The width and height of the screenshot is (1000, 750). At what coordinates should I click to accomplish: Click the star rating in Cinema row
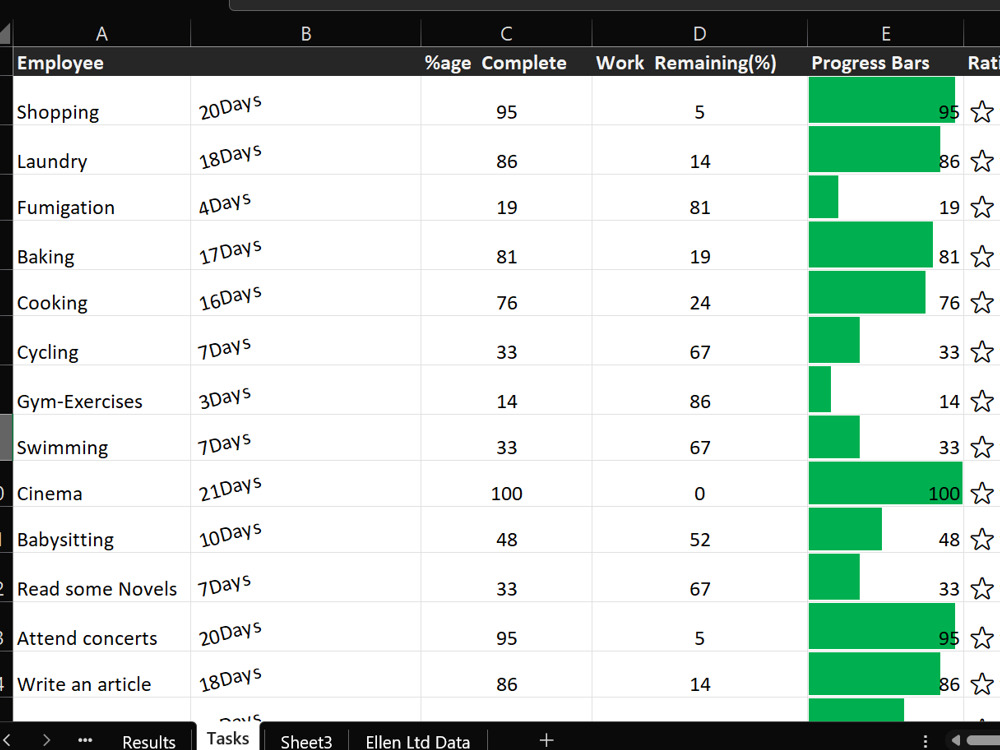[x=982, y=493]
